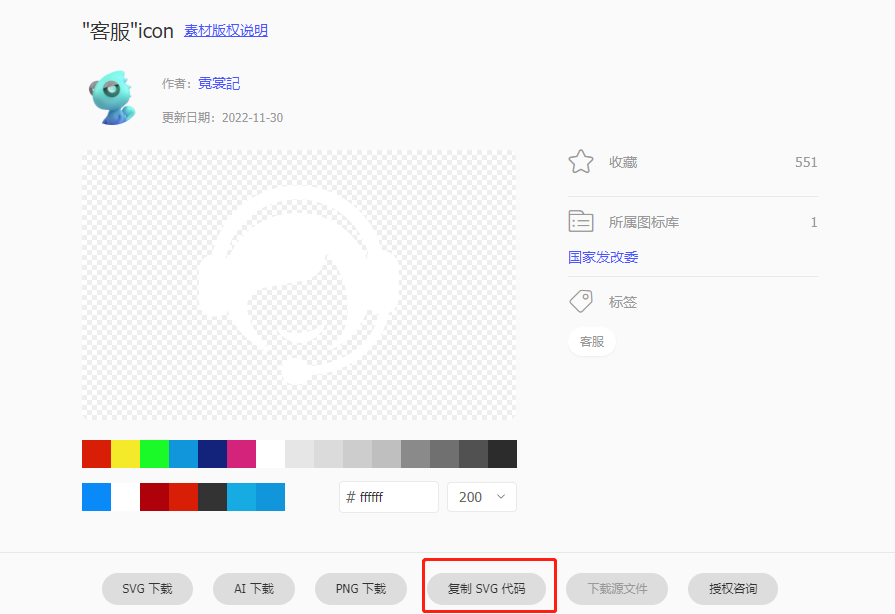895x614 pixels.
Task: Open the 国家发改委 icon library link
Action: click(603, 257)
